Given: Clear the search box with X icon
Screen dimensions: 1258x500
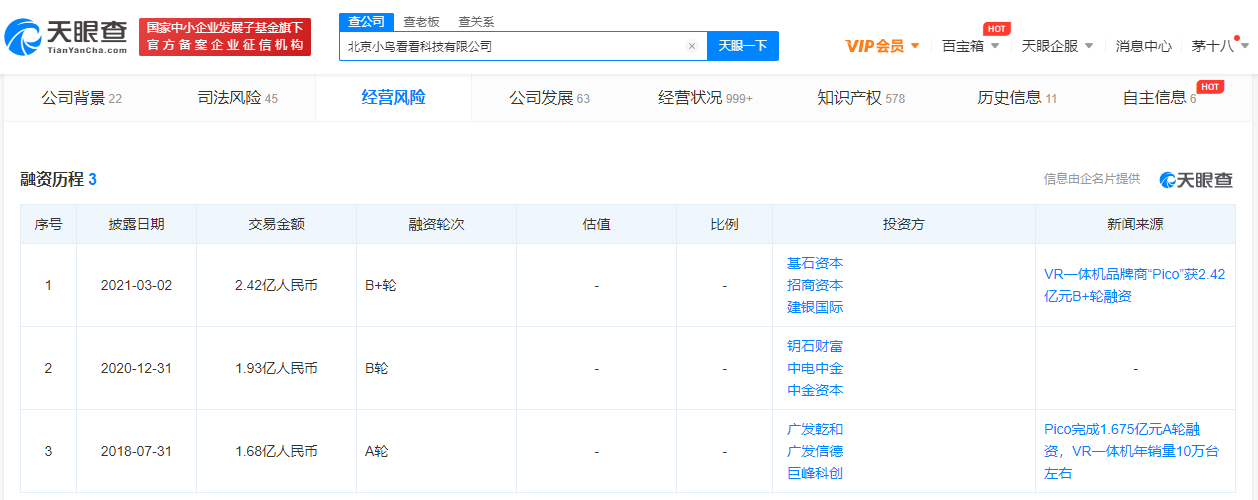Looking at the screenshot, I should point(691,46).
